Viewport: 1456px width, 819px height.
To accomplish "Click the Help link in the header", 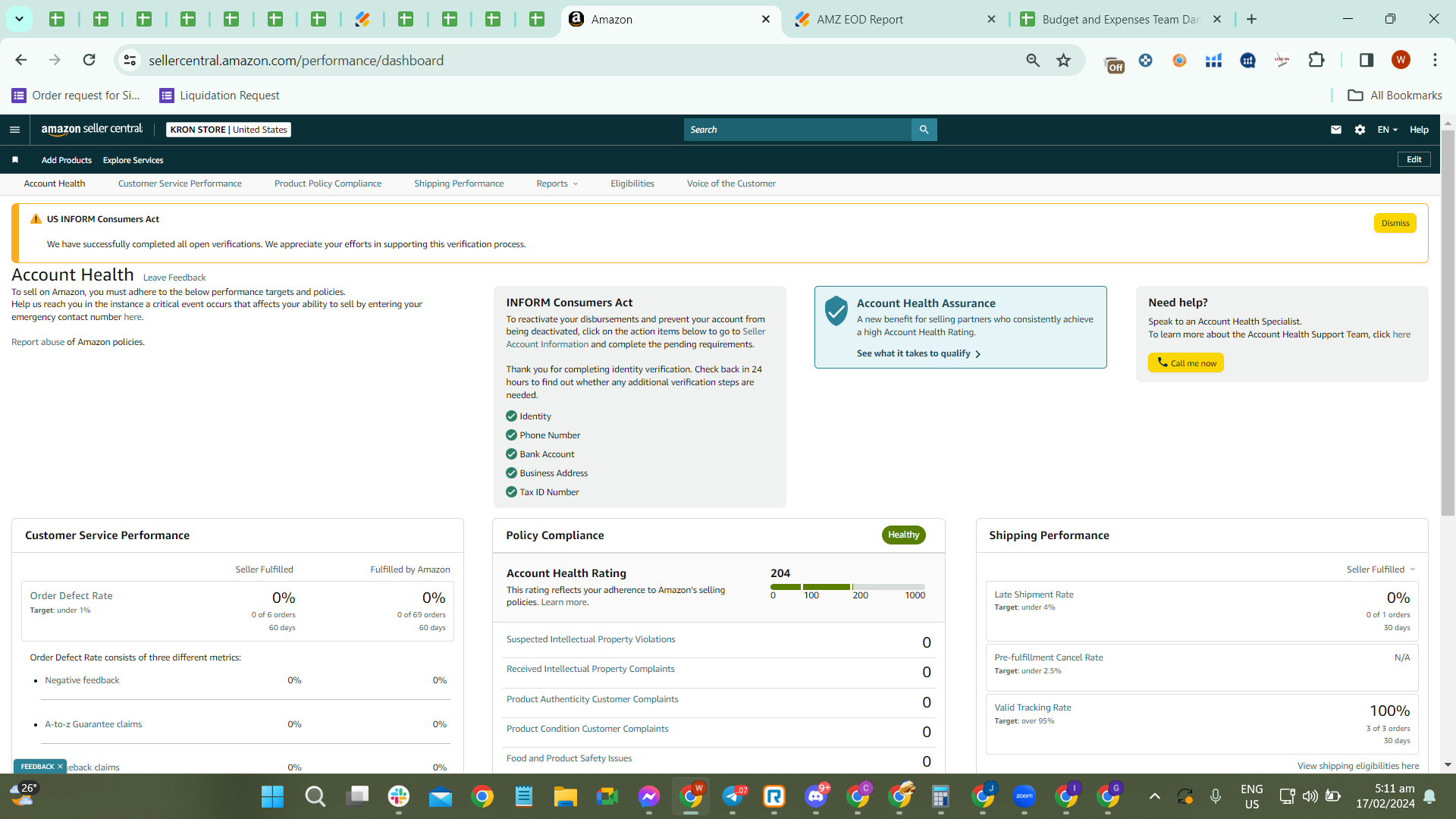I will 1419,130.
